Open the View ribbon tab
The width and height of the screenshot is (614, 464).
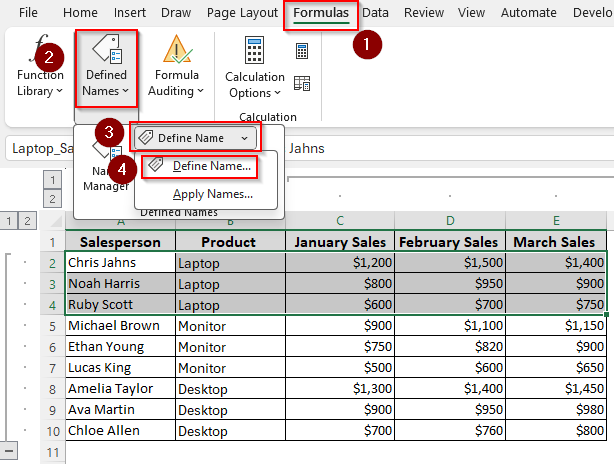tap(471, 13)
